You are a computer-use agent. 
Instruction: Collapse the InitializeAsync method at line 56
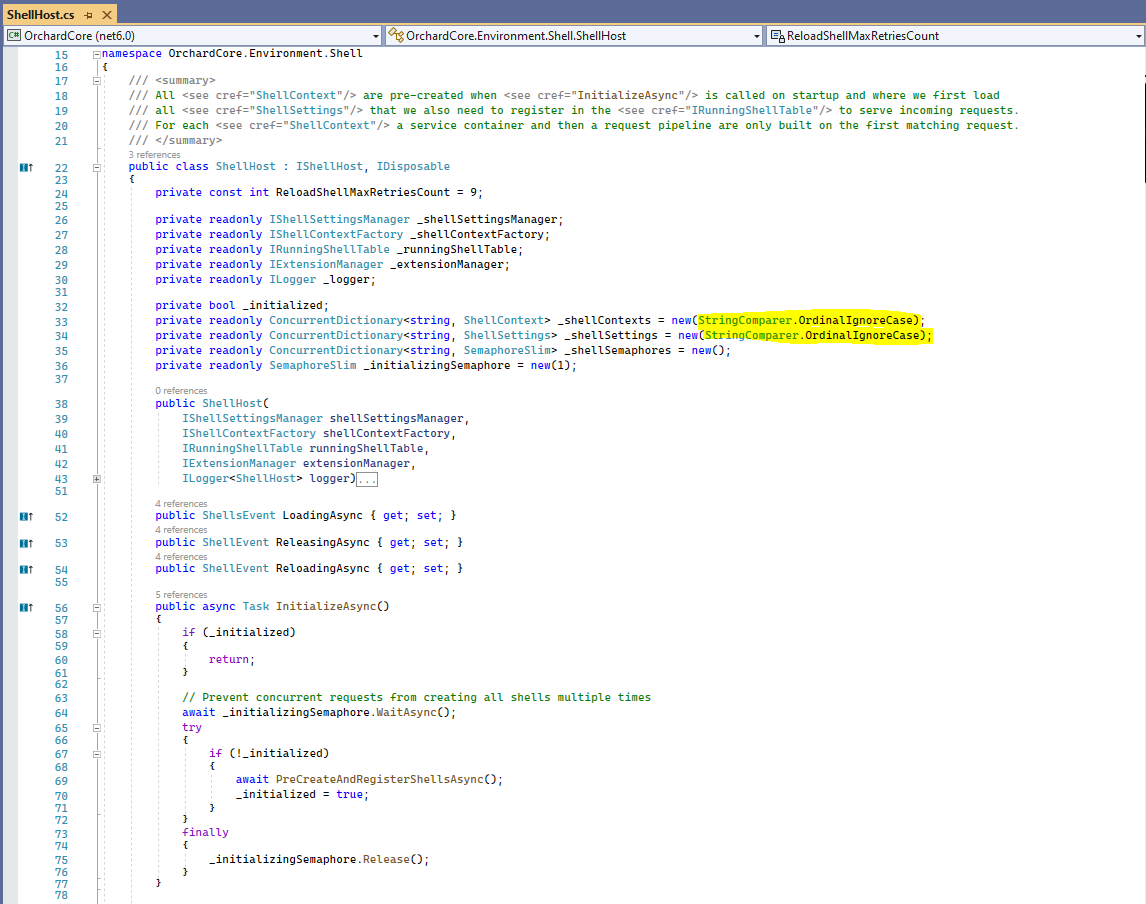point(96,607)
